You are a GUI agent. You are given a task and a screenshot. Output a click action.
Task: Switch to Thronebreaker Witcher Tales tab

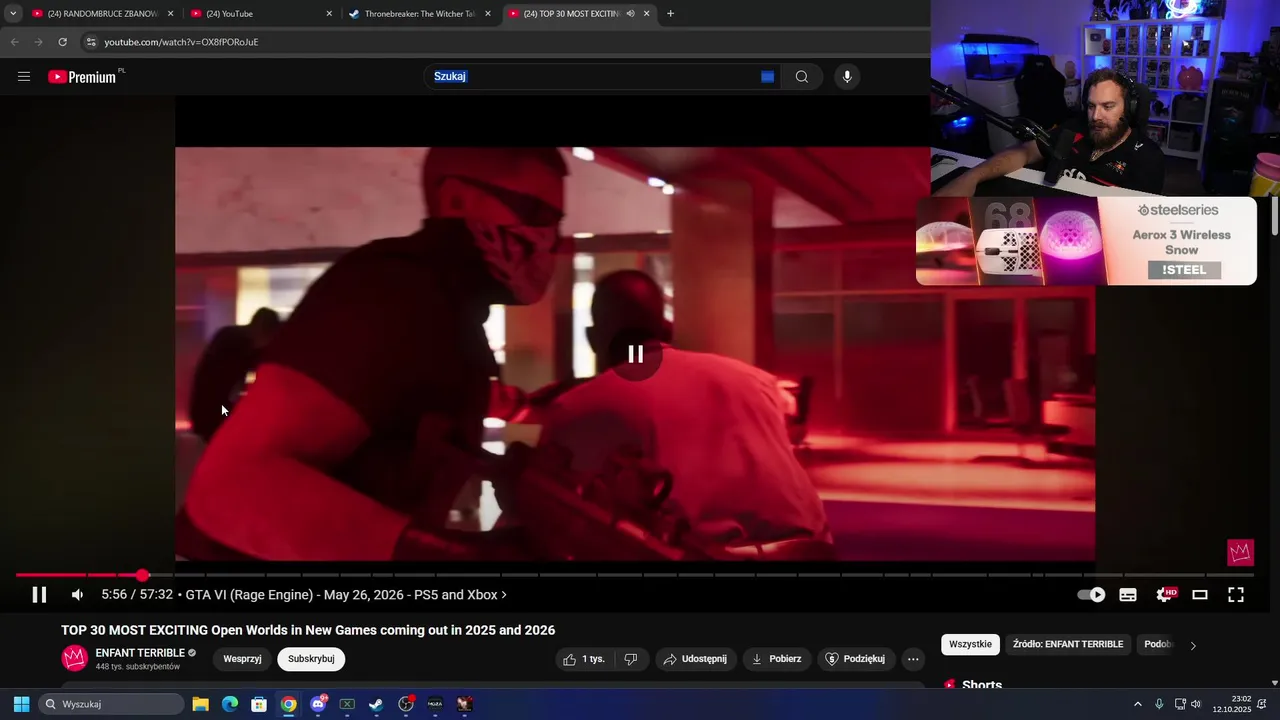click(420, 14)
